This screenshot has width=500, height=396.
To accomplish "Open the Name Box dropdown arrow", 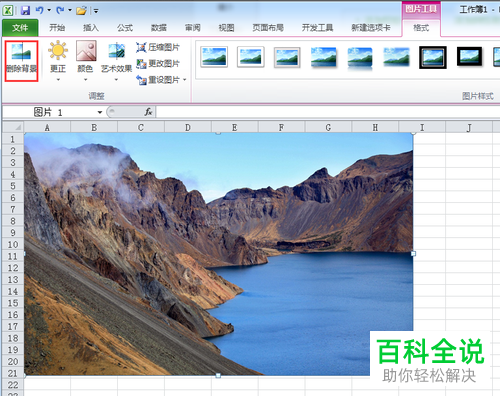I will coord(100,112).
